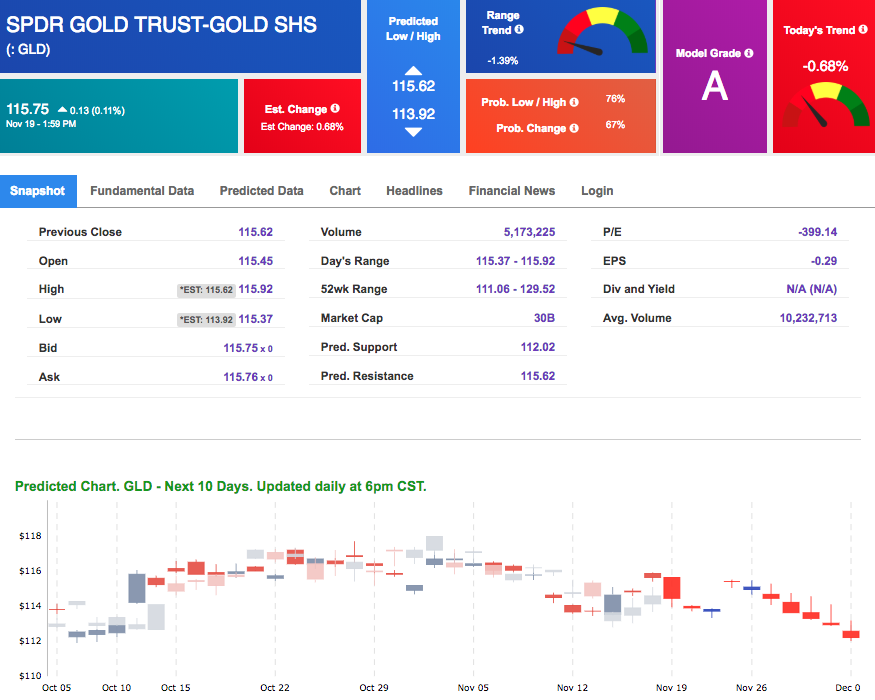Open the Financial News tab
The width and height of the screenshot is (875, 700).
tap(512, 191)
